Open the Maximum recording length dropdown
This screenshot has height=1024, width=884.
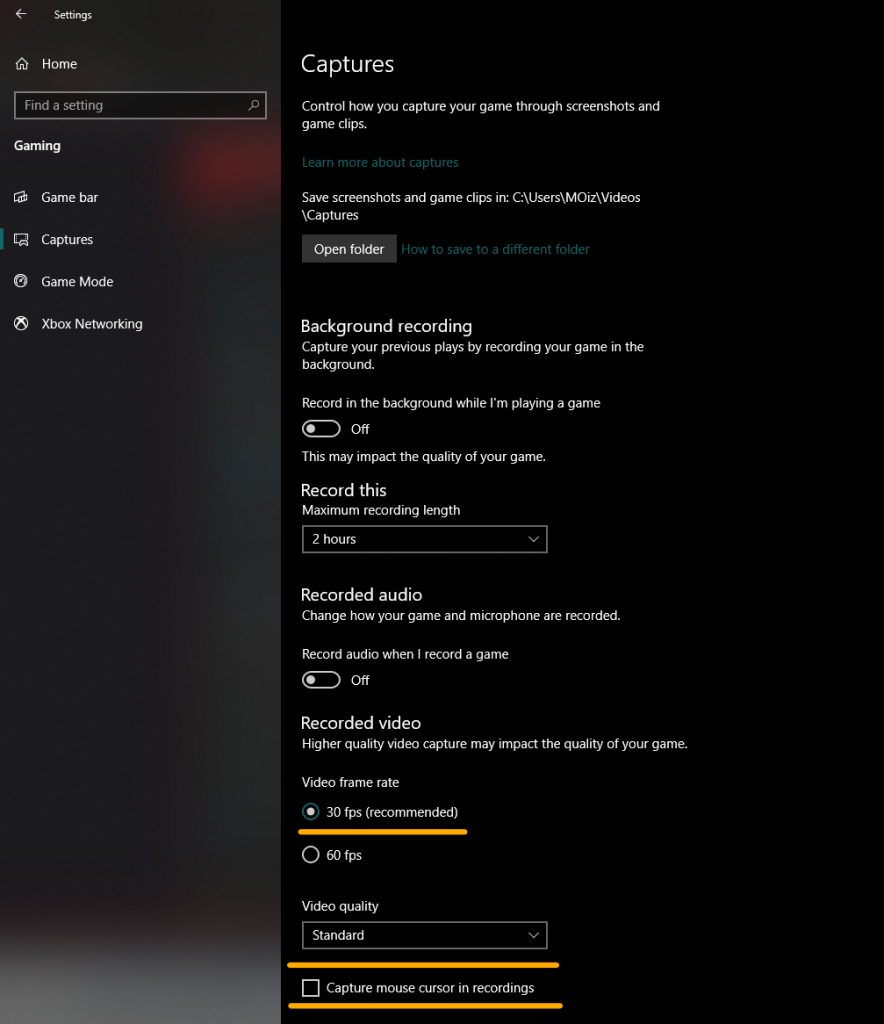point(424,539)
